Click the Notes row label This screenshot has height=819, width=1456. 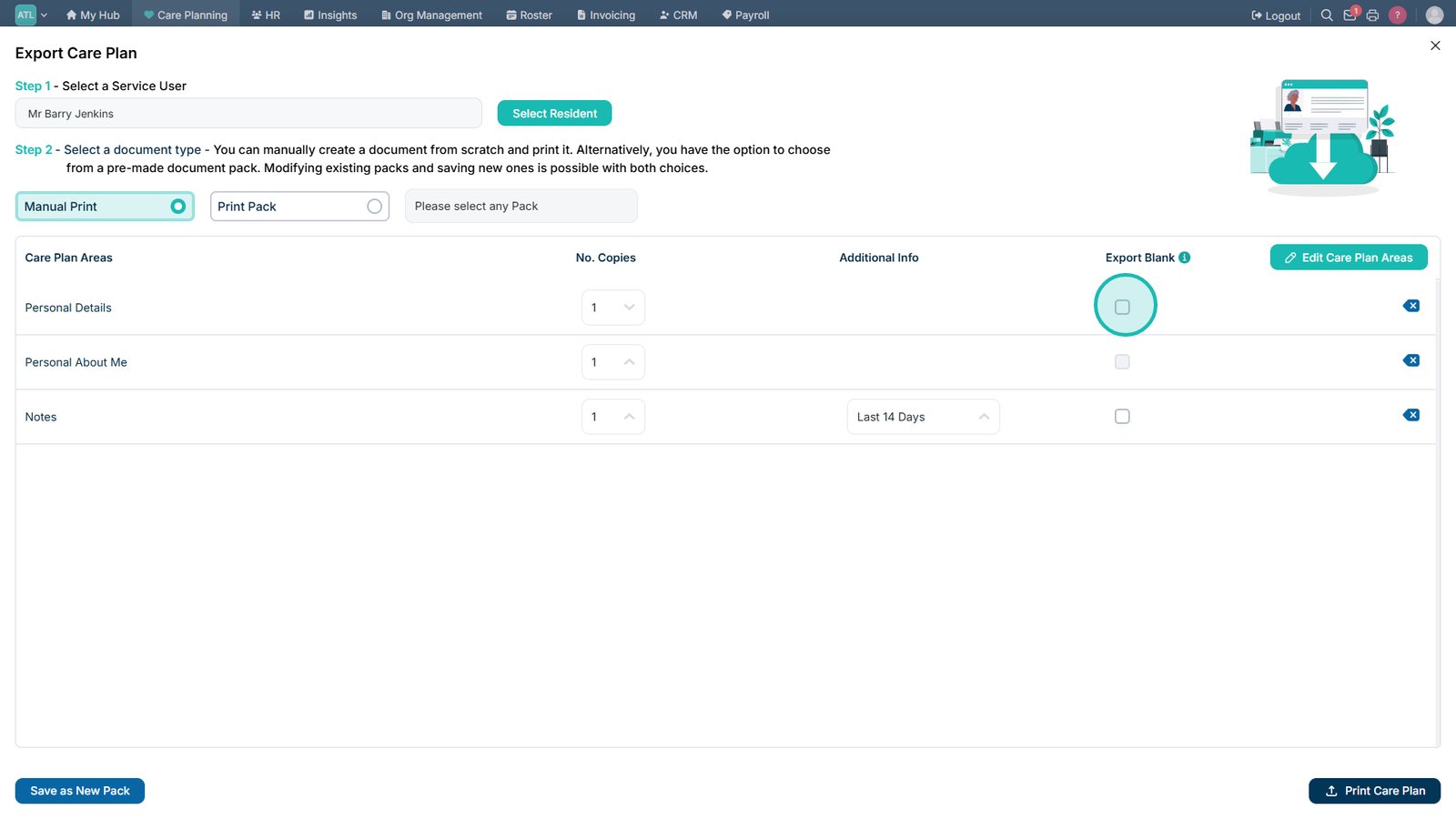pos(41,417)
